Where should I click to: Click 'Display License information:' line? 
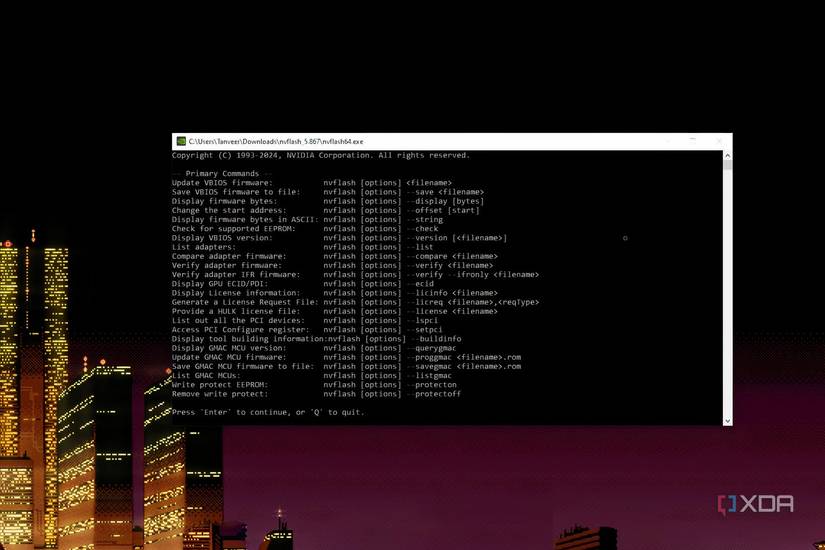coord(335,293)
